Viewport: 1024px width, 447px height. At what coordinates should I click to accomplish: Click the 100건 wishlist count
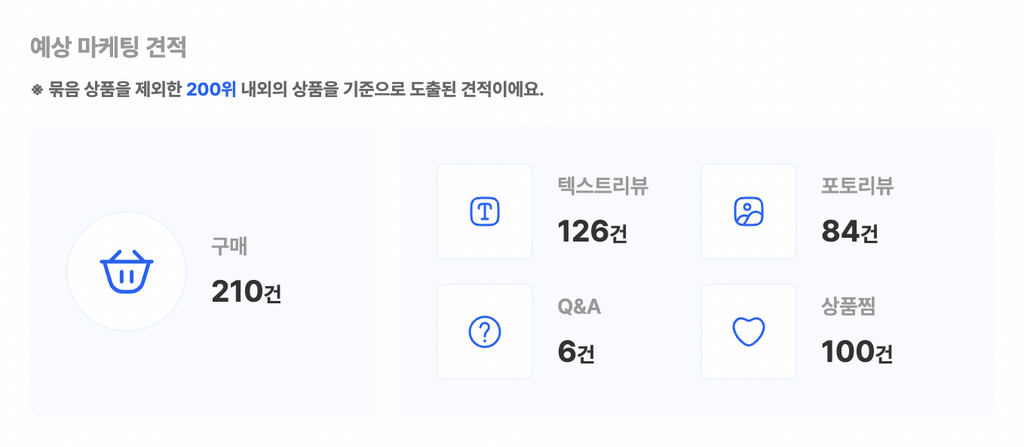[x=857, y=353]
